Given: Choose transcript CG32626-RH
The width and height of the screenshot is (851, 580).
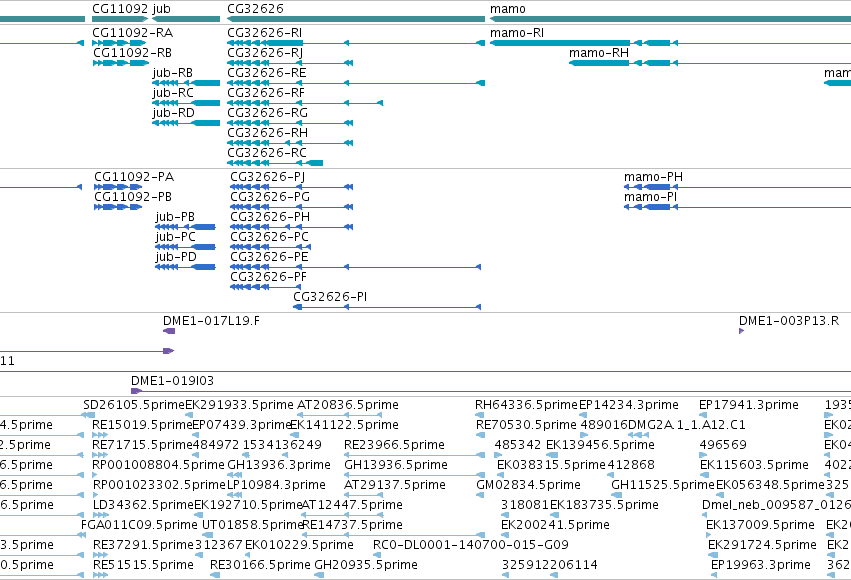Looking at the screenshot, I should tap(268, 133).
